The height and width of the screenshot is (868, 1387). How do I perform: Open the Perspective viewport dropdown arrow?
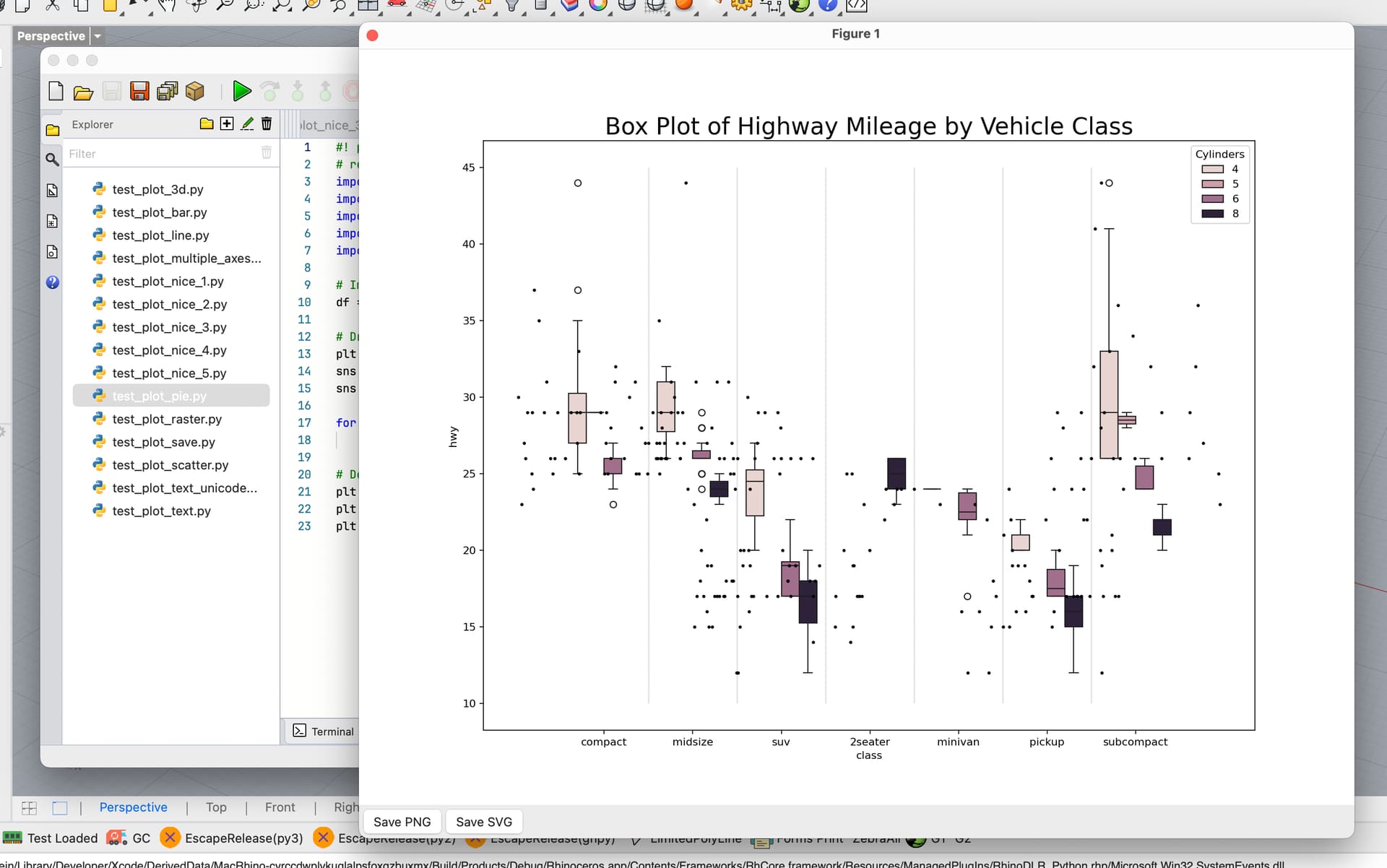98,36
